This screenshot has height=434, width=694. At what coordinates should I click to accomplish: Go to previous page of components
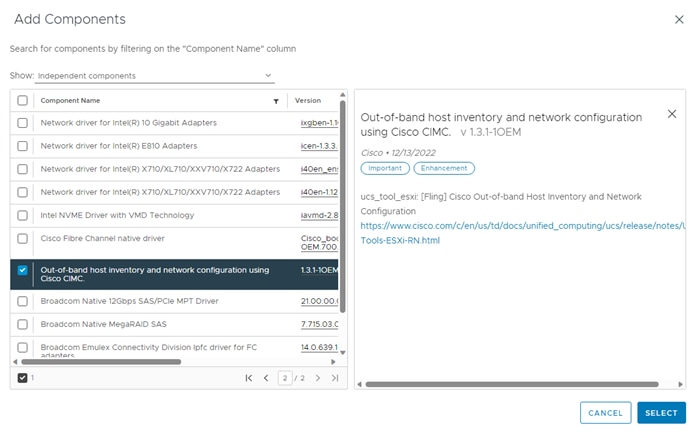tap(266, 378)
